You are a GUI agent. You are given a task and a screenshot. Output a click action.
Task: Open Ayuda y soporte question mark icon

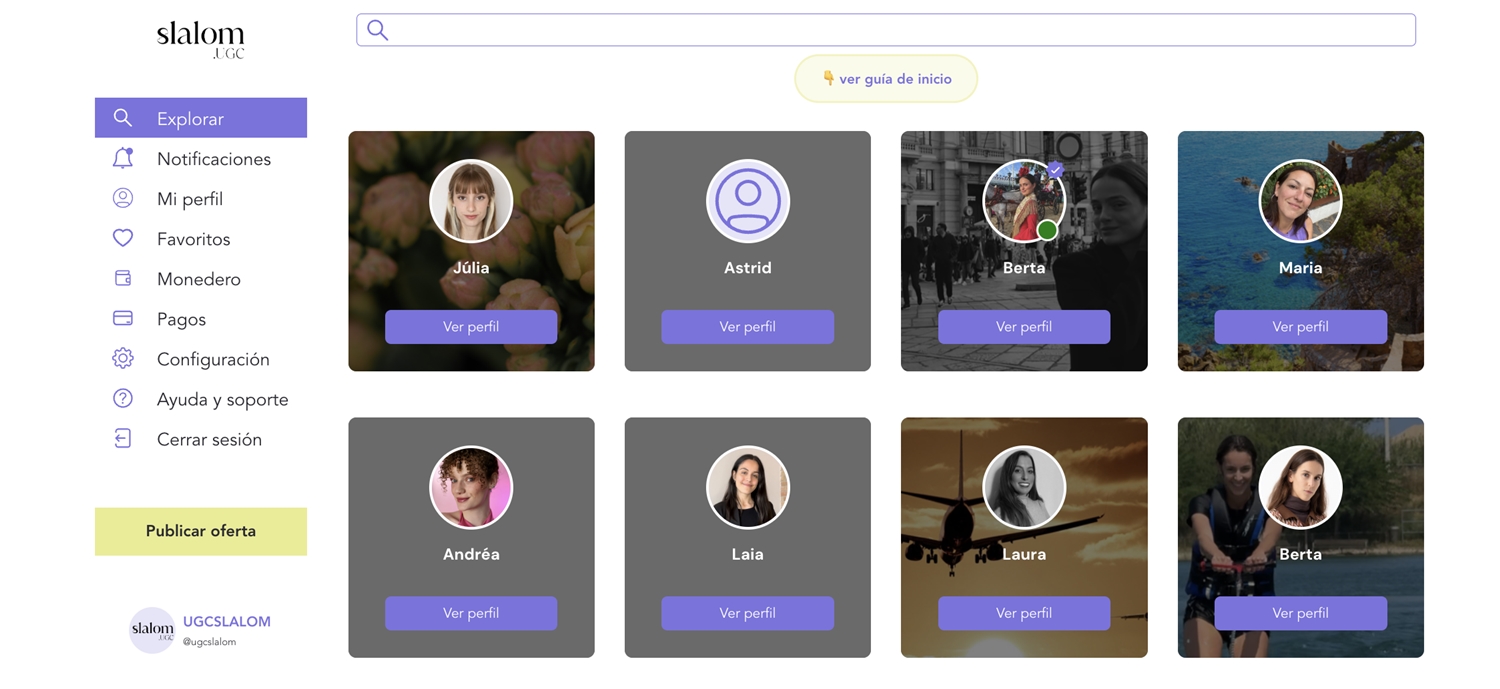[122, 398]
